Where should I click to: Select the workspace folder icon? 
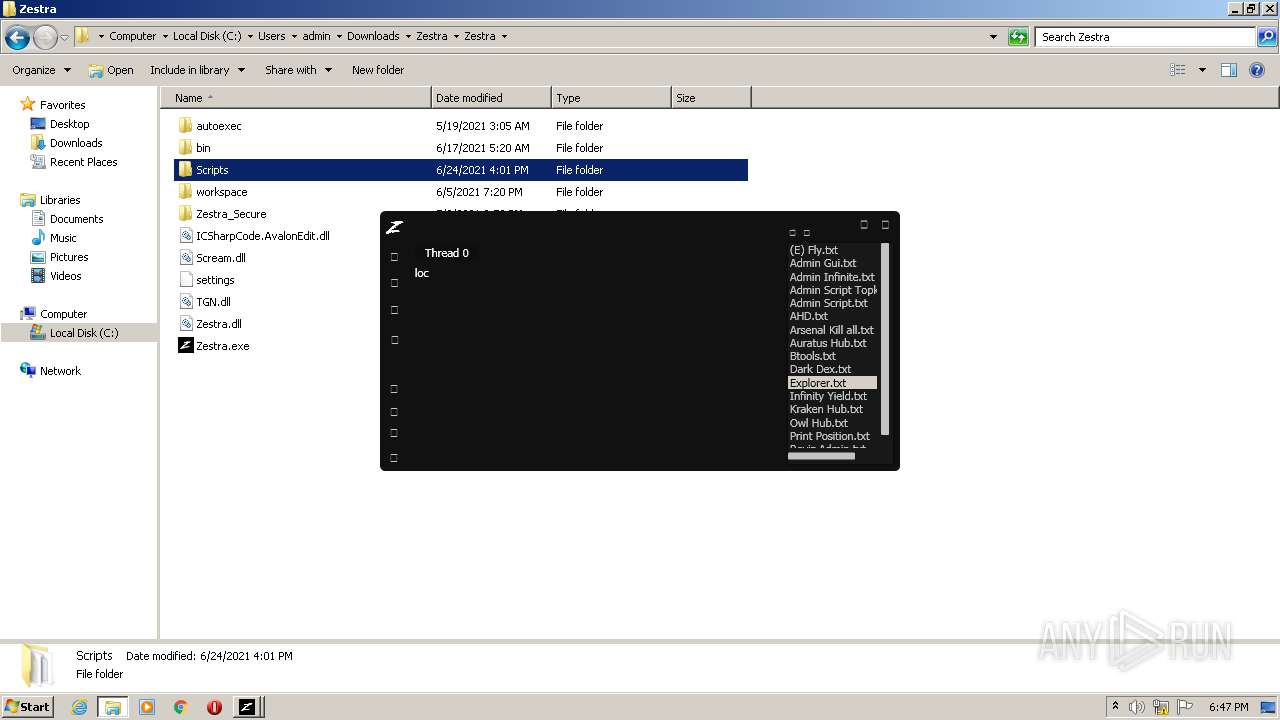point(185,192)
